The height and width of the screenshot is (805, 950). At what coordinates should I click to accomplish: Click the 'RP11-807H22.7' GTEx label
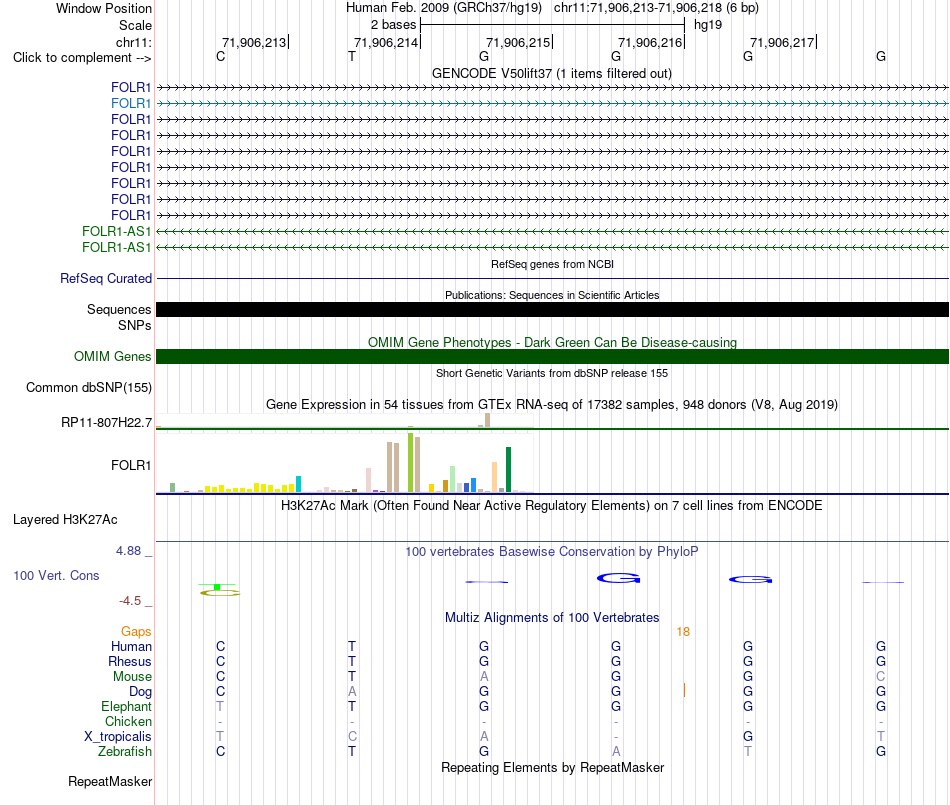(x=107, y=422)
